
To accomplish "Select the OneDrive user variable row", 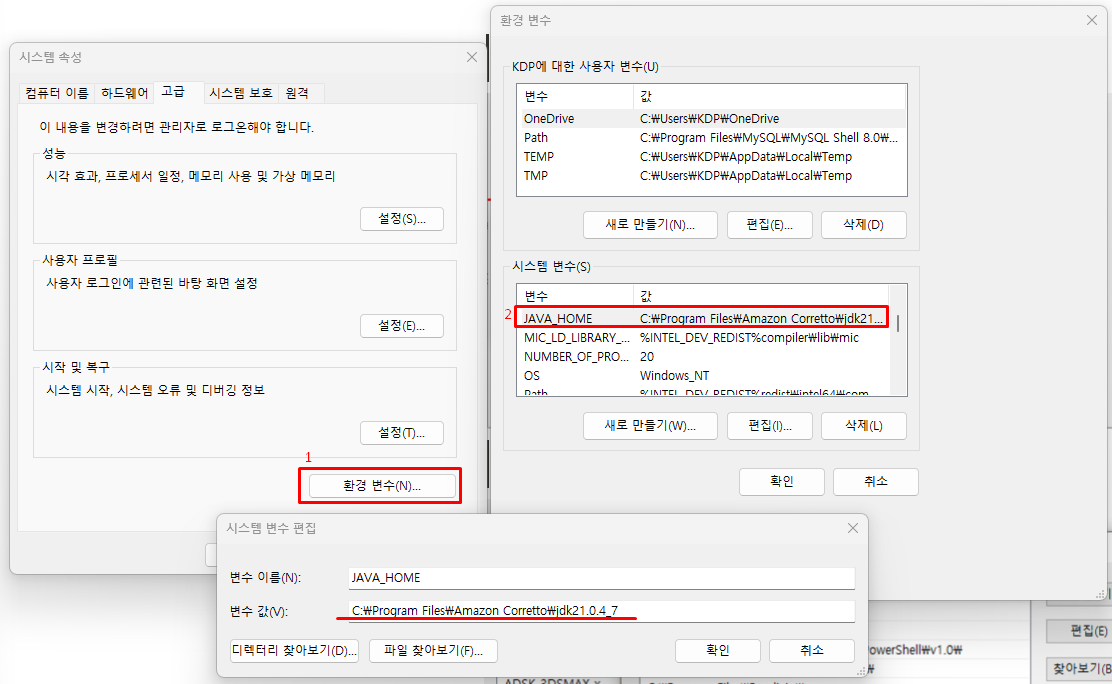I will (x=711, y=118).
